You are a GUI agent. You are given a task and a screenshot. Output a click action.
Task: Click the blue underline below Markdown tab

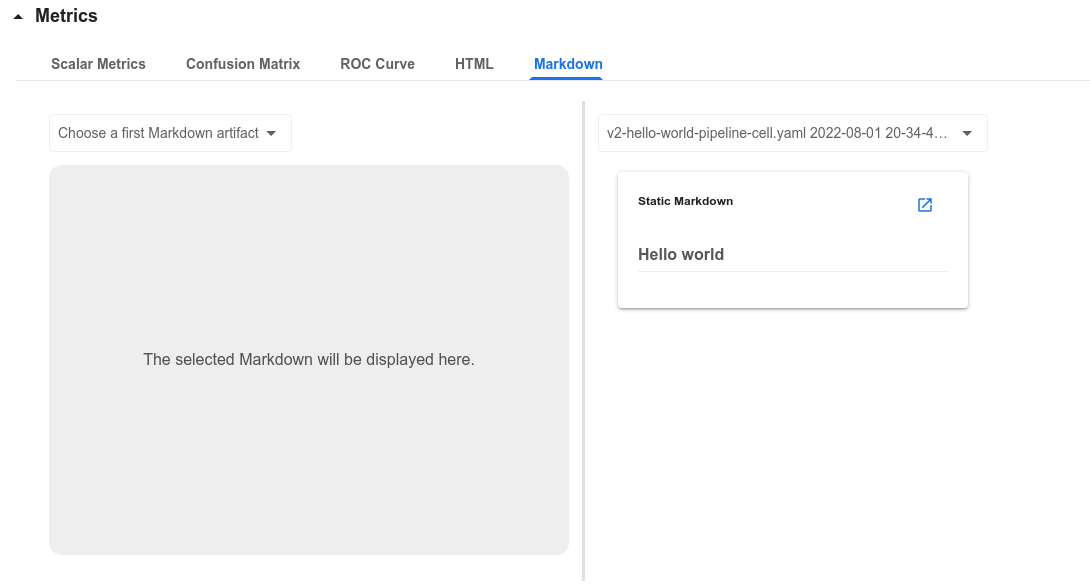[568, 78]
